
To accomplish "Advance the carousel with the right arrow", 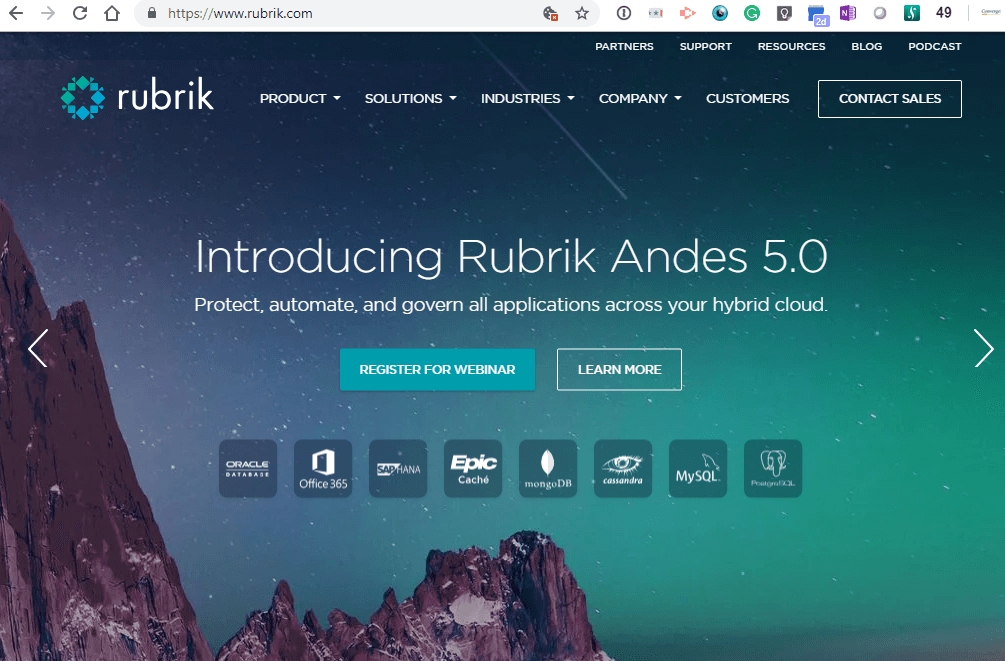I will tap(983, 349).
